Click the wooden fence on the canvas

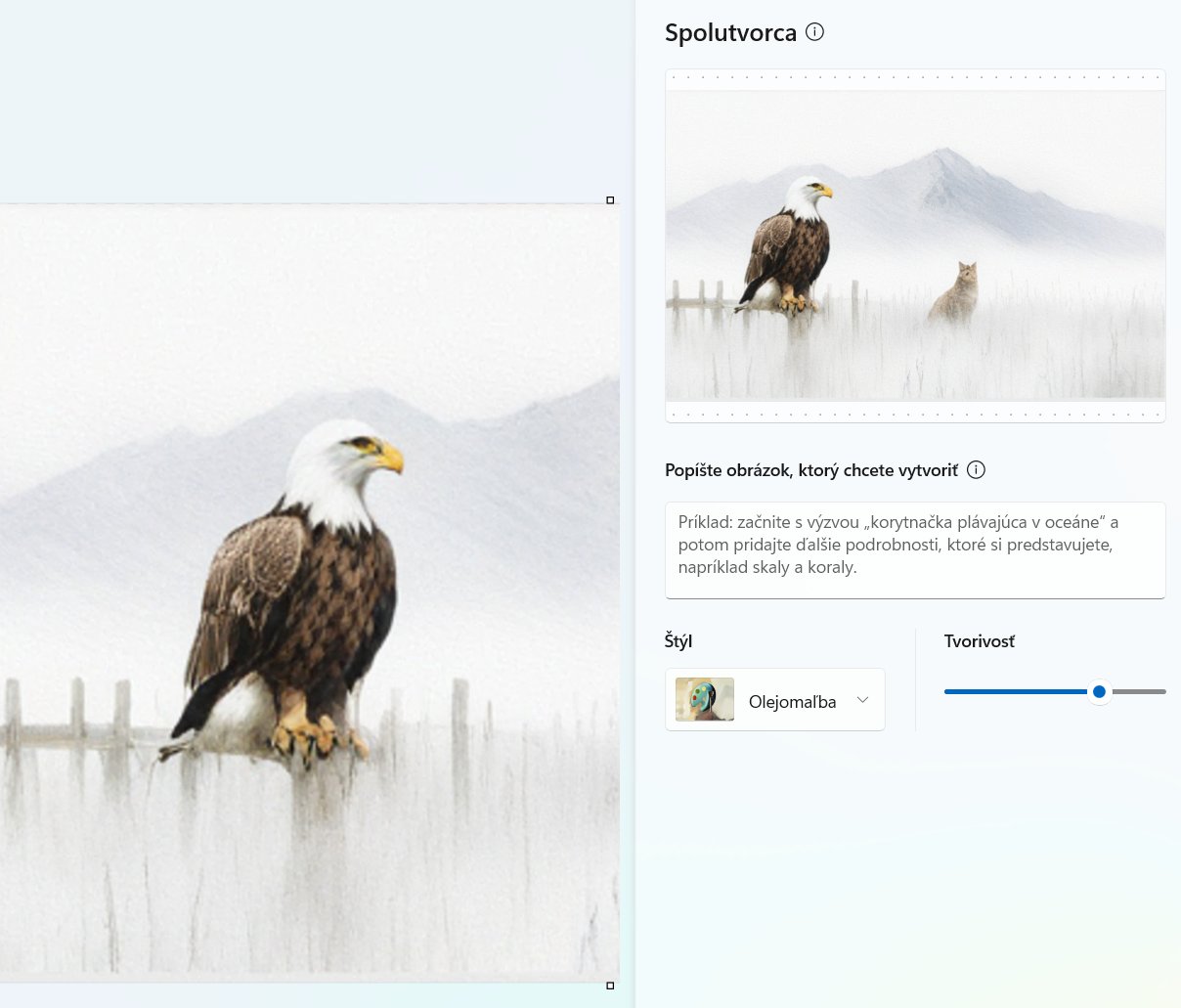point(78,723)
